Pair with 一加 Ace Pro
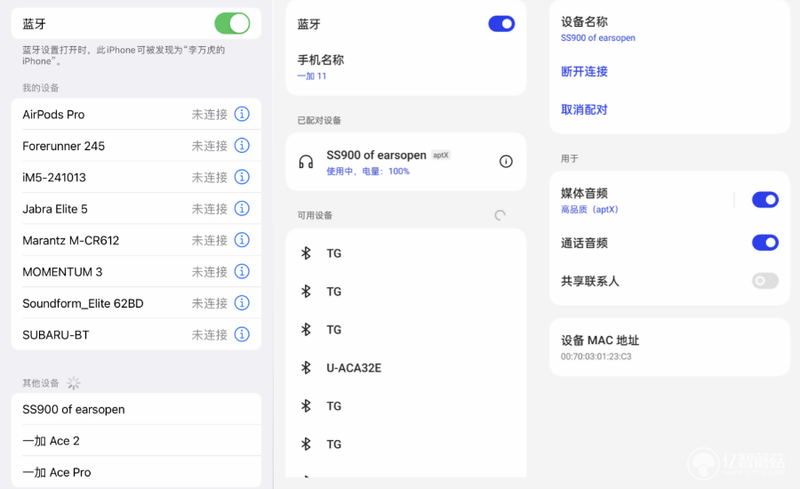Viewport: 800px width, 489px height. coord(136,472)
